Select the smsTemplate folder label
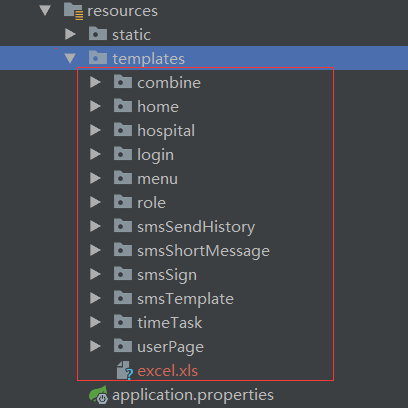 [x=186, y=299]
